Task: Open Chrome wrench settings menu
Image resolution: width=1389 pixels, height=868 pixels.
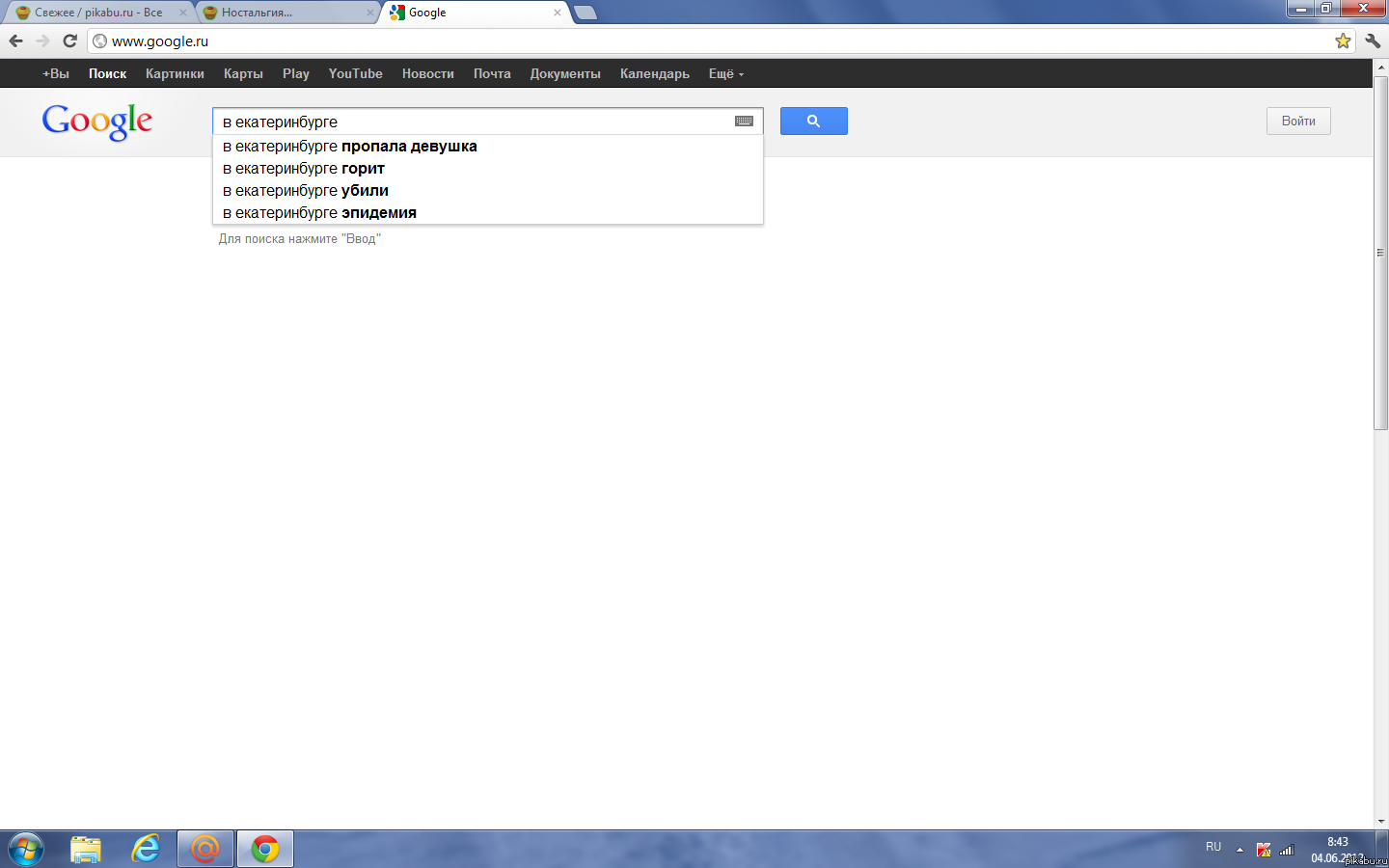Action: click(x=1373, y=41)
